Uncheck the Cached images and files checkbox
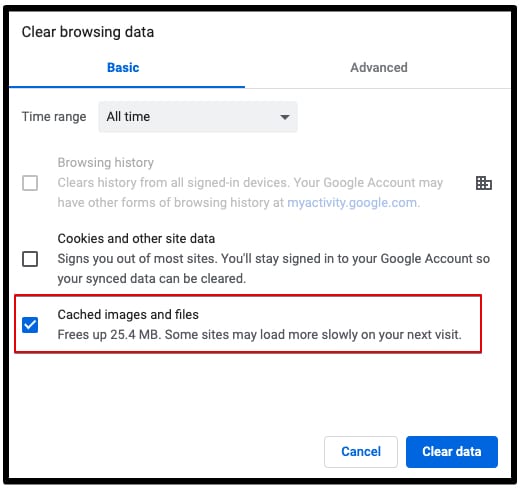Image resolution: width=522 pixels, height=488 pixels. (30, 325)
